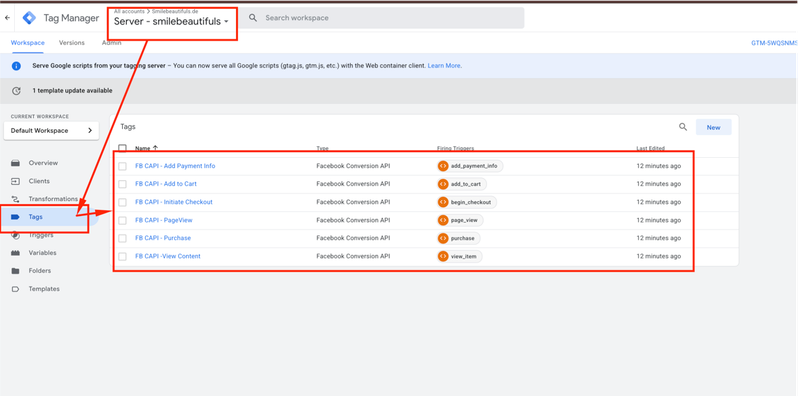798x396 pixels.
Task: Open Overview in the sidebar
Action: tap(43, 163)
